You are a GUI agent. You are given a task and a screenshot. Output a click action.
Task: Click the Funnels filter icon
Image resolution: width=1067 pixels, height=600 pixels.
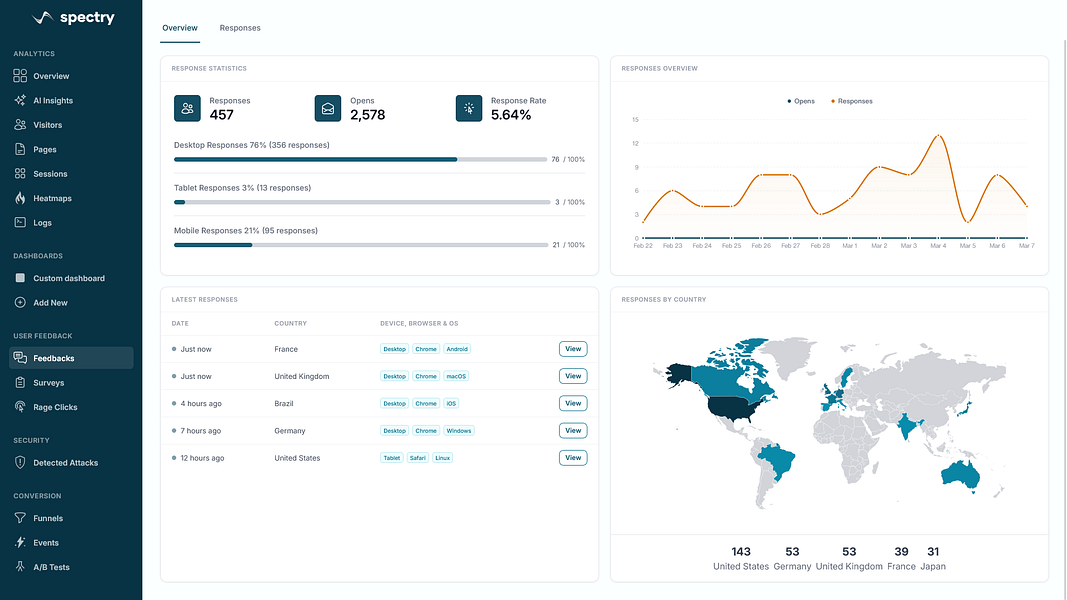pyautogui.click(x=20, y=518)
